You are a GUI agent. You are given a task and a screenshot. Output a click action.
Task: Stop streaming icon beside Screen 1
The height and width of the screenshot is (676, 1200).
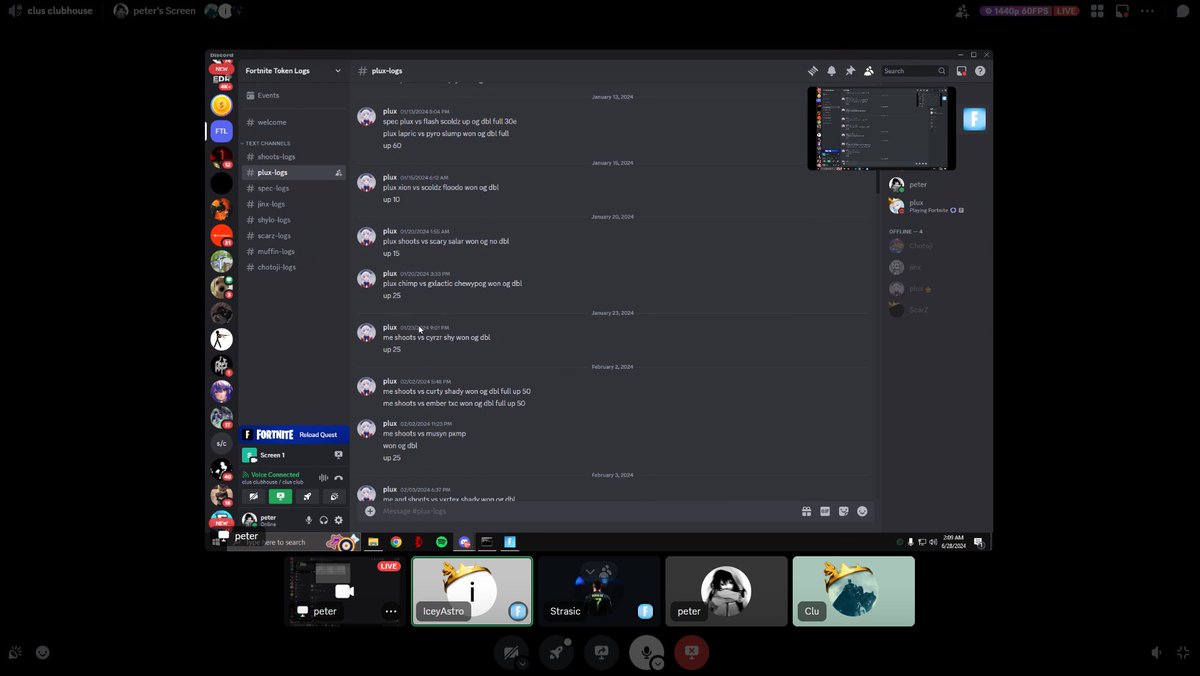tap(338, 455)
